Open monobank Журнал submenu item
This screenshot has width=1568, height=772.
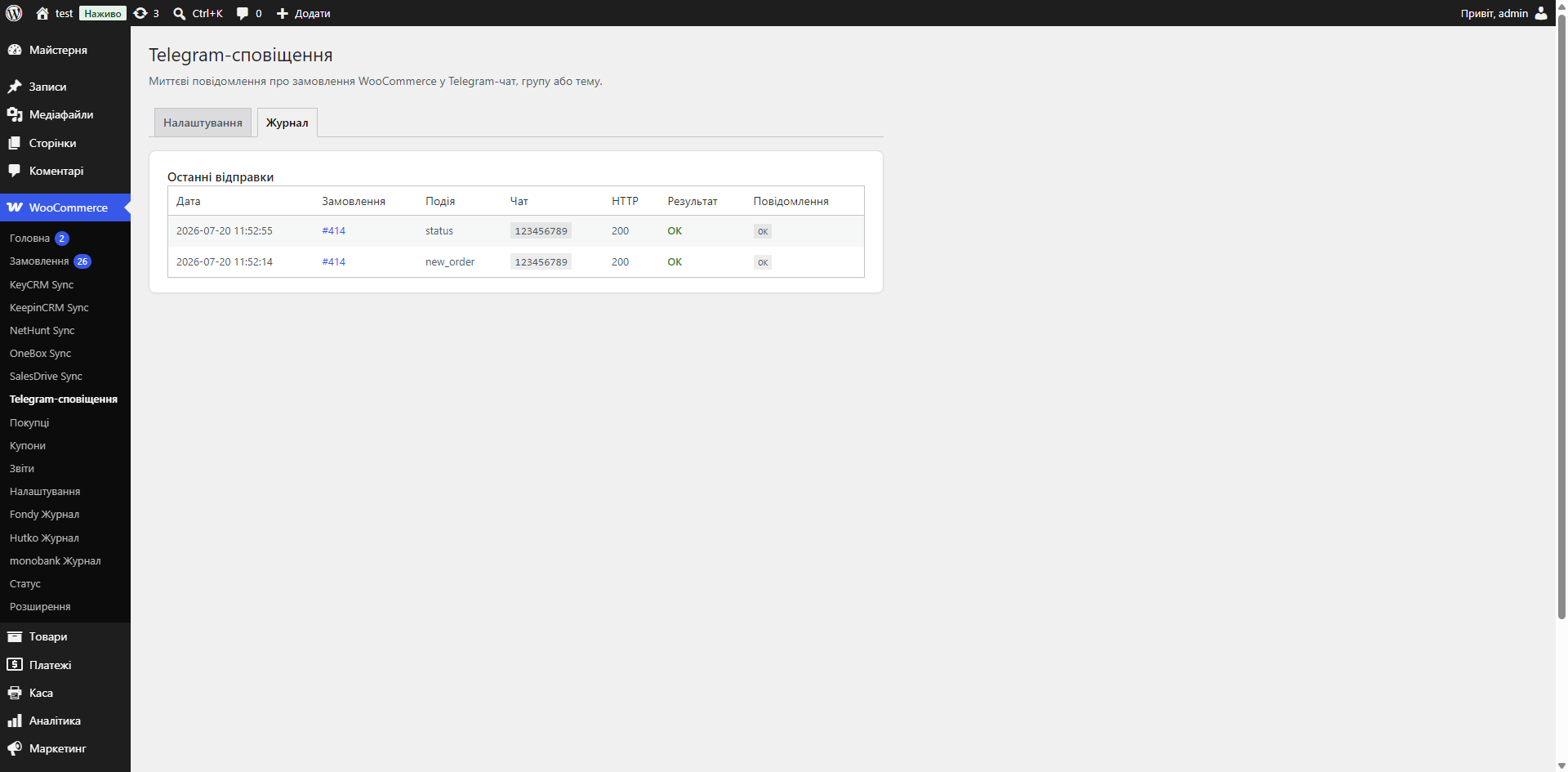click(x=56, y=561)
